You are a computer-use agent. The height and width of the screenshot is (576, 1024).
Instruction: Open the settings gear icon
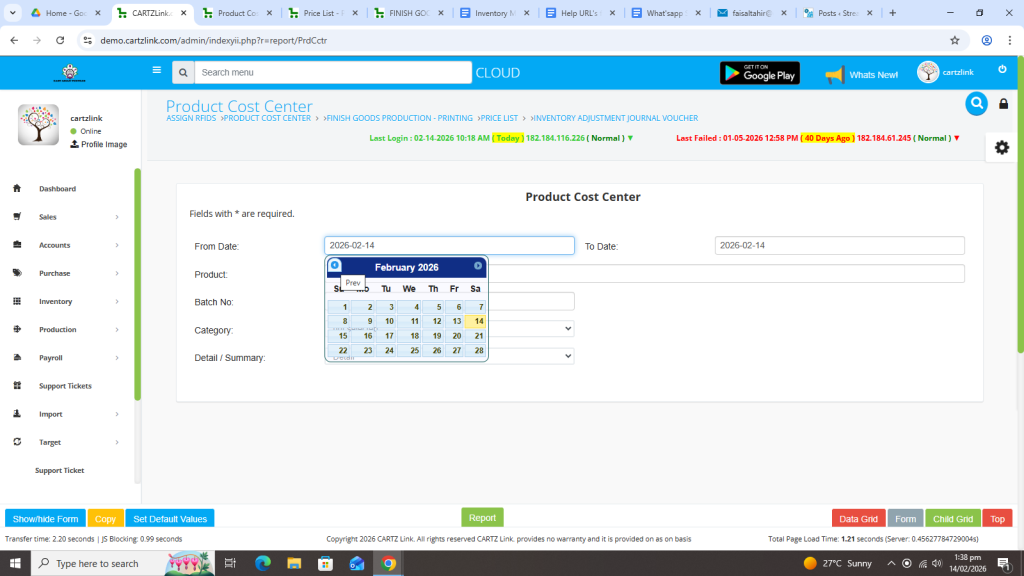[1001, 147]
